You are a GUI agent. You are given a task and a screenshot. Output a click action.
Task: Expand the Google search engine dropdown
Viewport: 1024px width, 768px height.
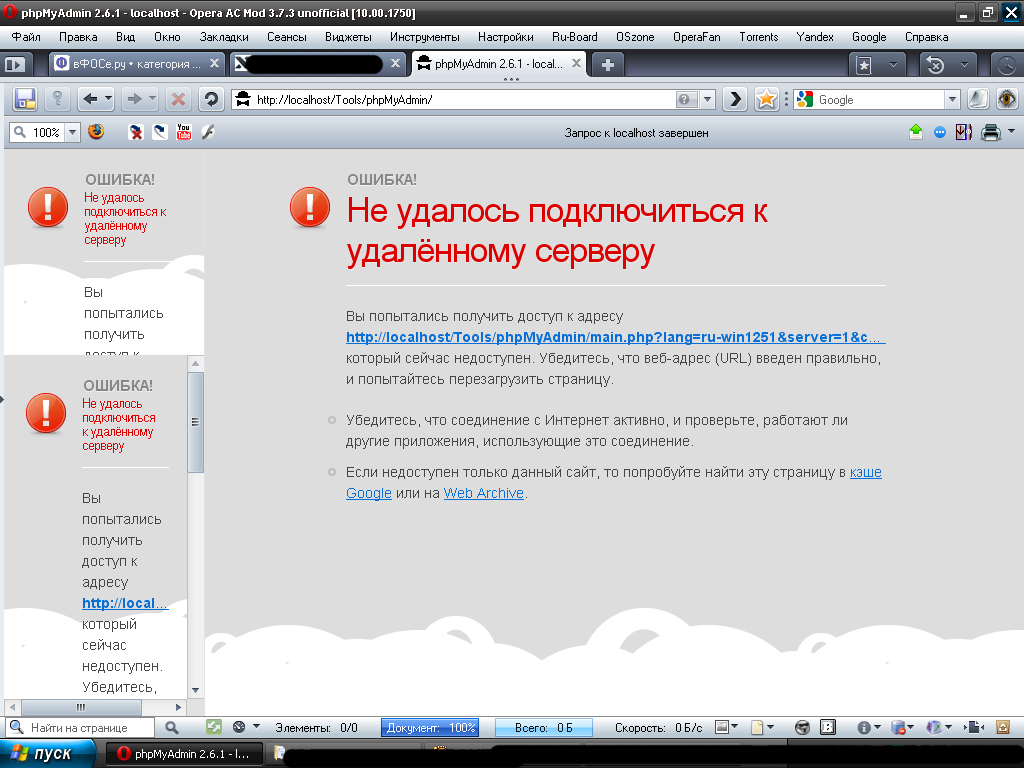(x=952, y=99)
